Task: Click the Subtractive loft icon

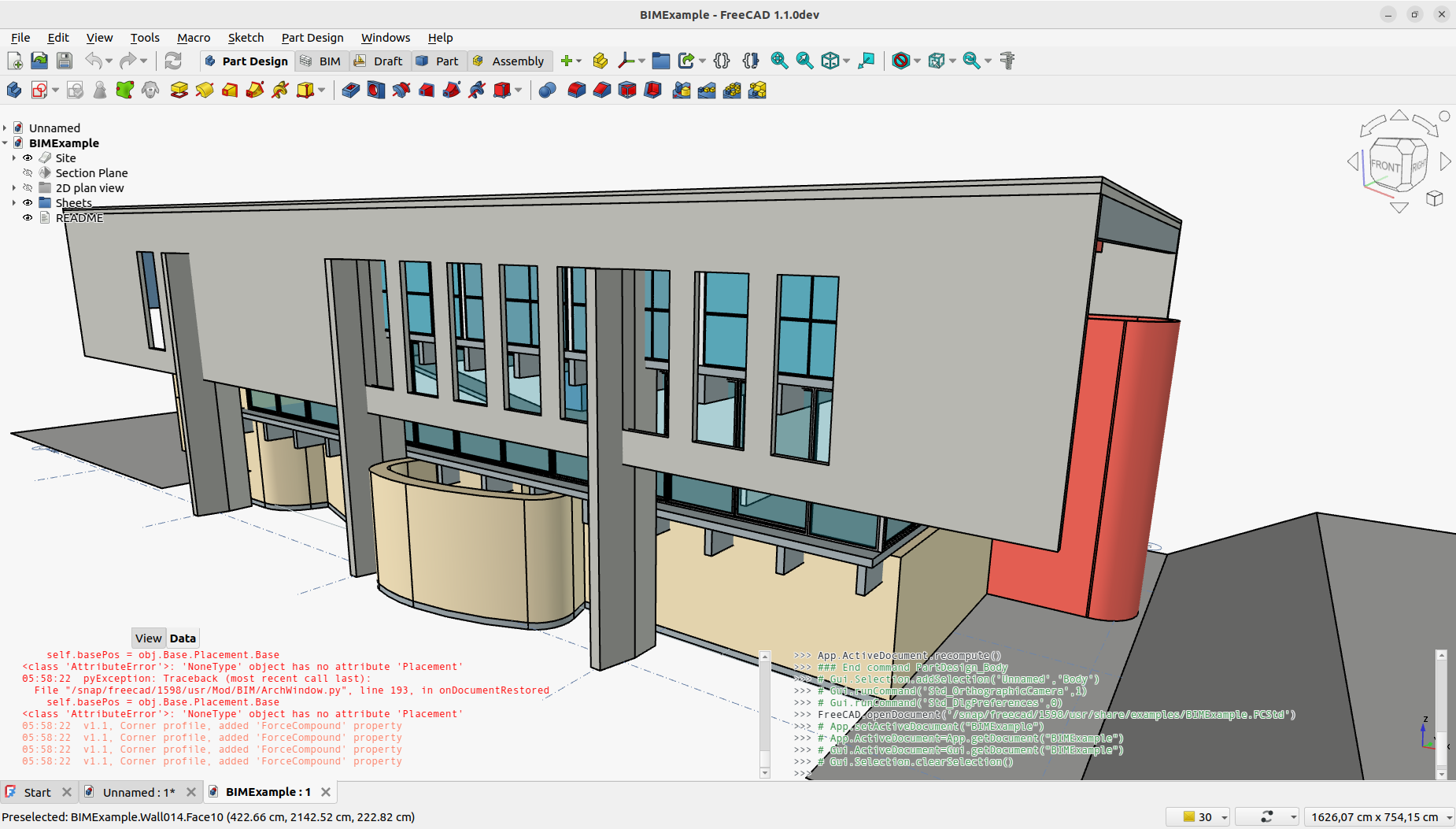Action: (x=427, y=90)
